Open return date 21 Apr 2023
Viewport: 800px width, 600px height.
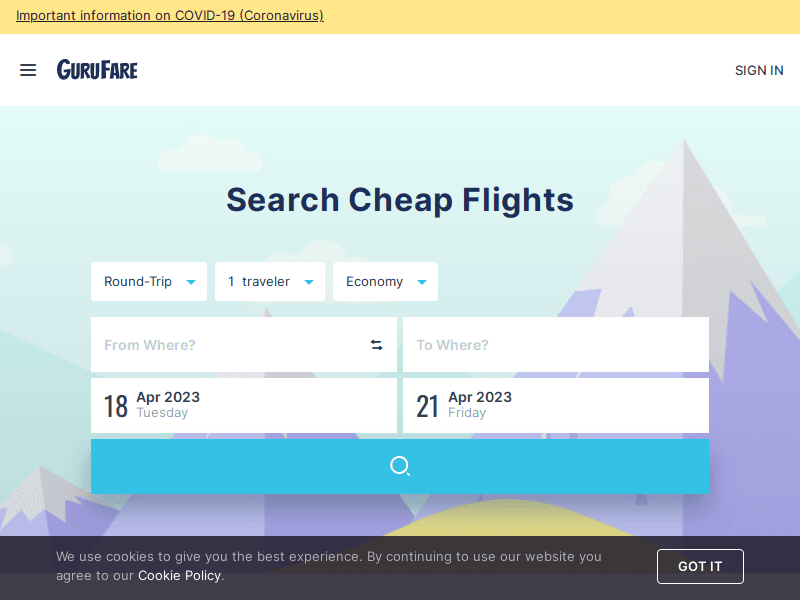[555, 405]
